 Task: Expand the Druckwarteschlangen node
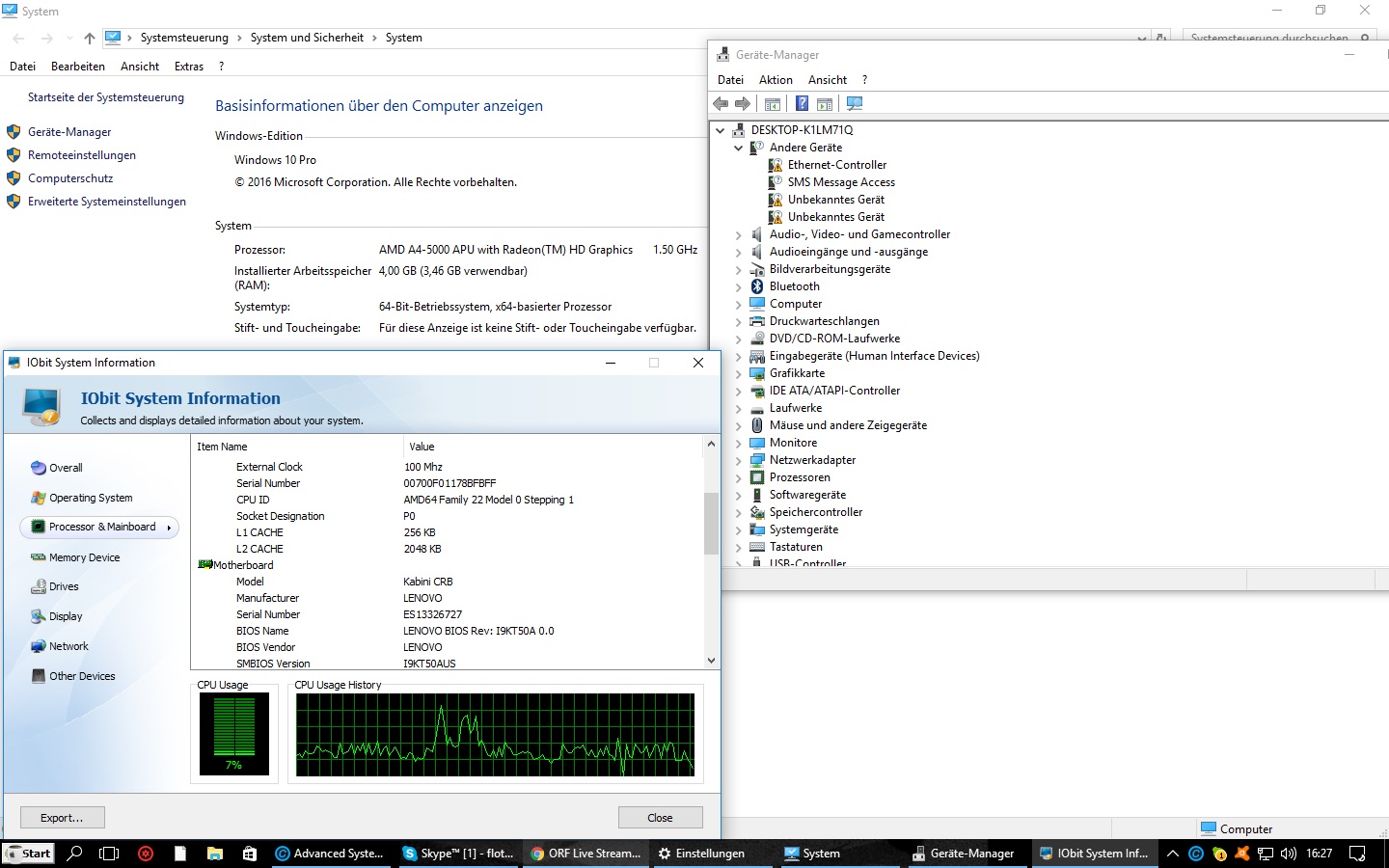pos(739,321)
